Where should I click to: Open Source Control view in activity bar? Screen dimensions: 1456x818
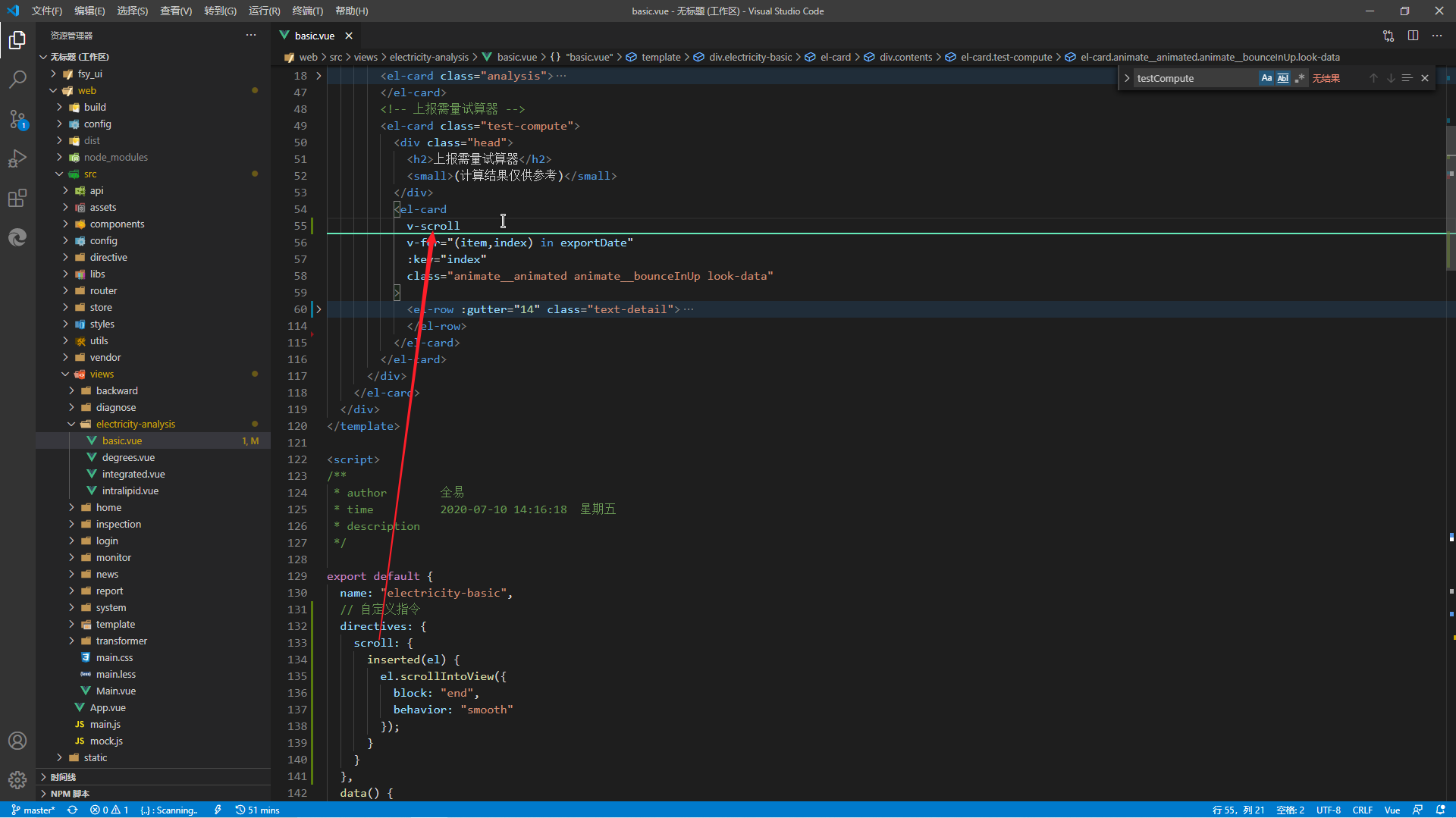tap(17, 119)
